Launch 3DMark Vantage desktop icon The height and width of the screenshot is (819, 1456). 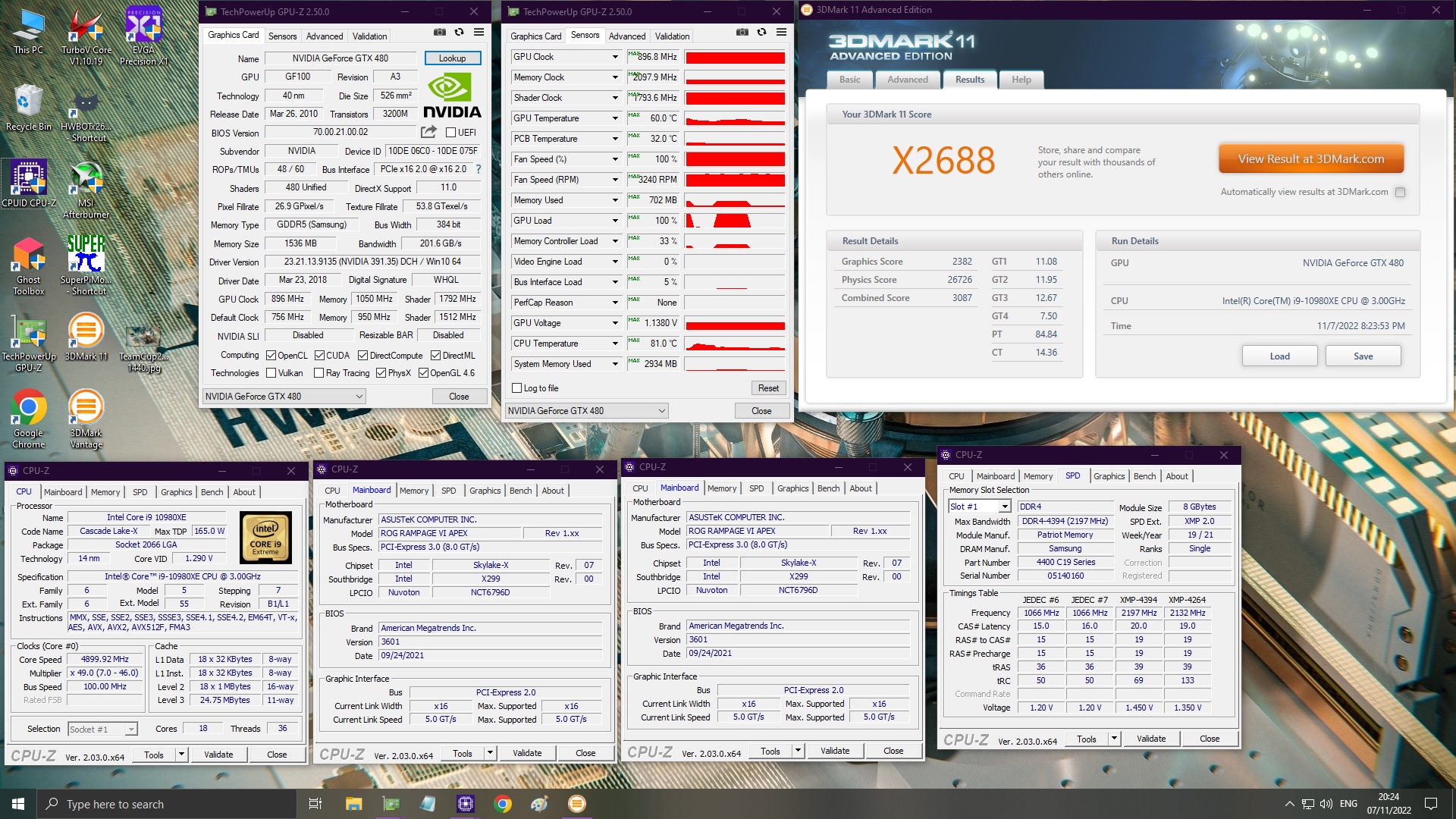tap(86, 419)
